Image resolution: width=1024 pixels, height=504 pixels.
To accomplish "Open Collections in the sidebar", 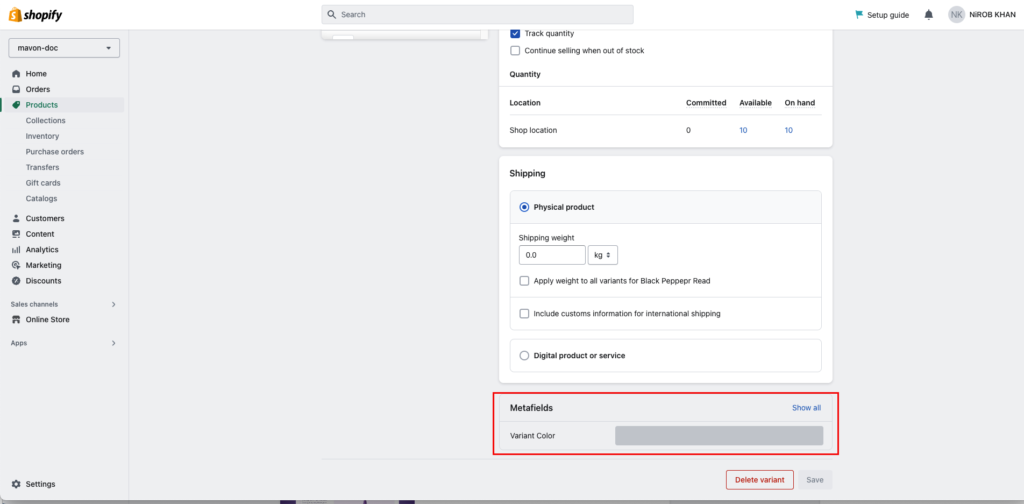I will pyautogui.click(x=46, y=121).
